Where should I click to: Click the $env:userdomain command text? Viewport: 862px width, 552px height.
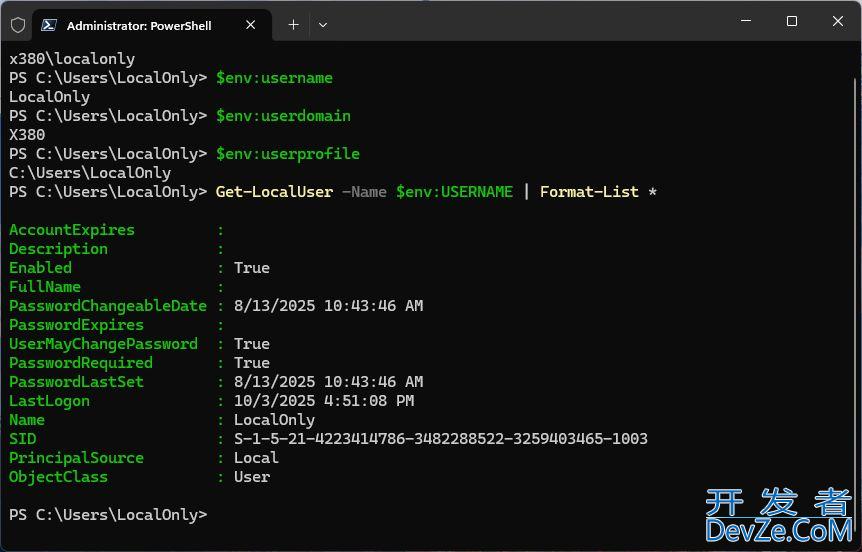coord(283,116)
